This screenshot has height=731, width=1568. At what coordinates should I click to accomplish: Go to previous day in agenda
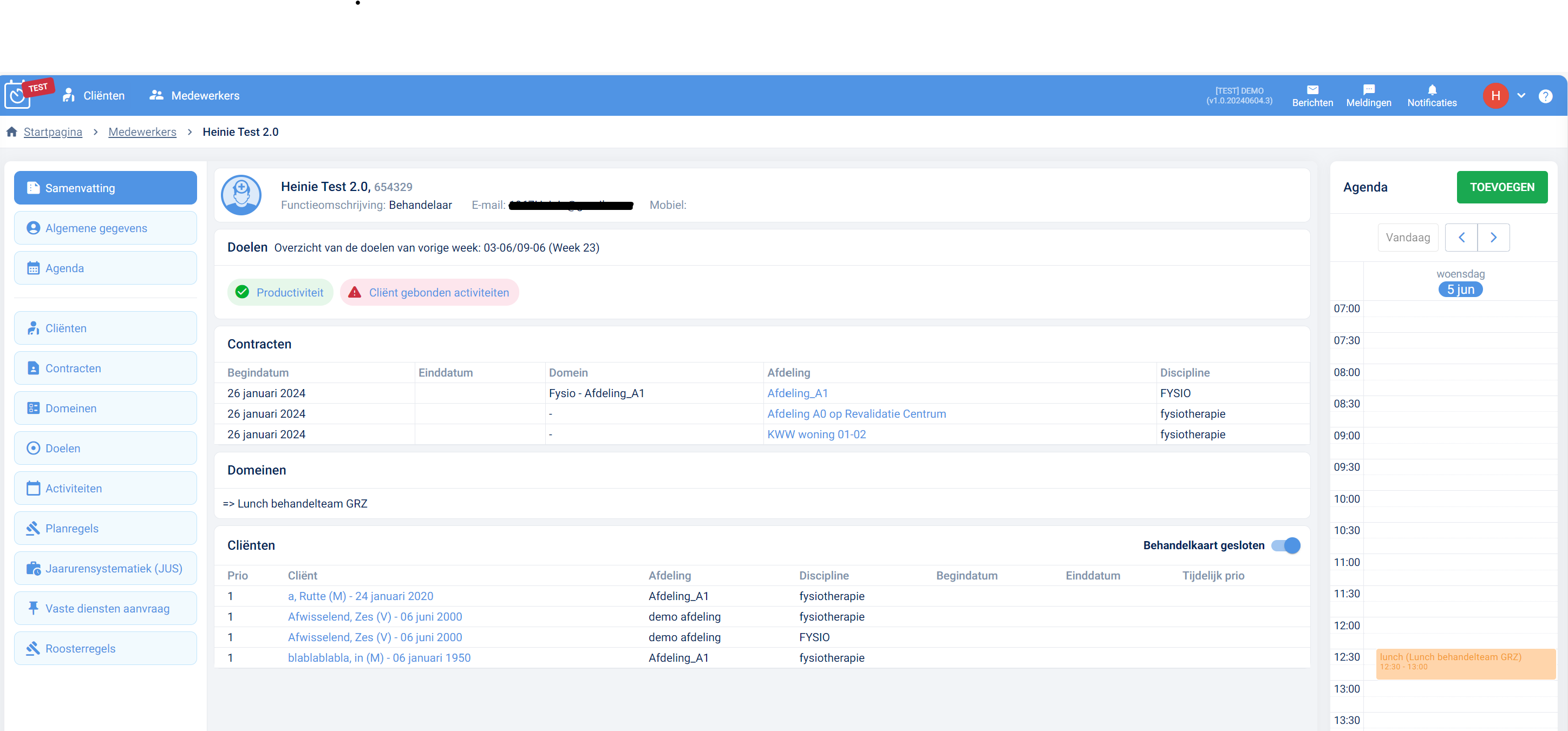1461,238
